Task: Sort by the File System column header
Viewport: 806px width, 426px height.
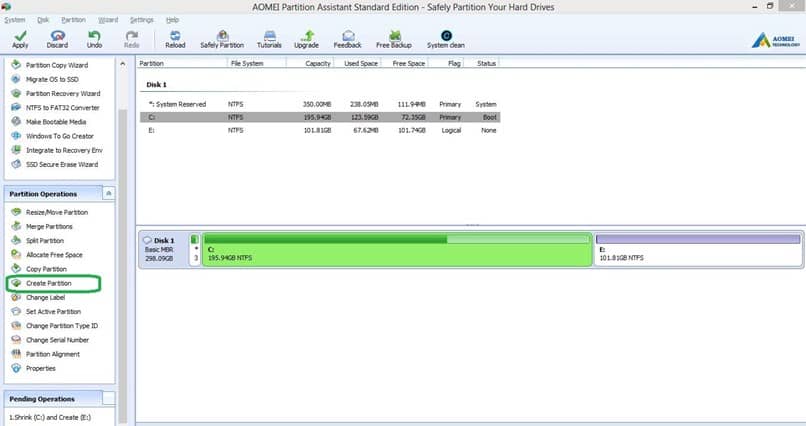Action: coord(257,63)
